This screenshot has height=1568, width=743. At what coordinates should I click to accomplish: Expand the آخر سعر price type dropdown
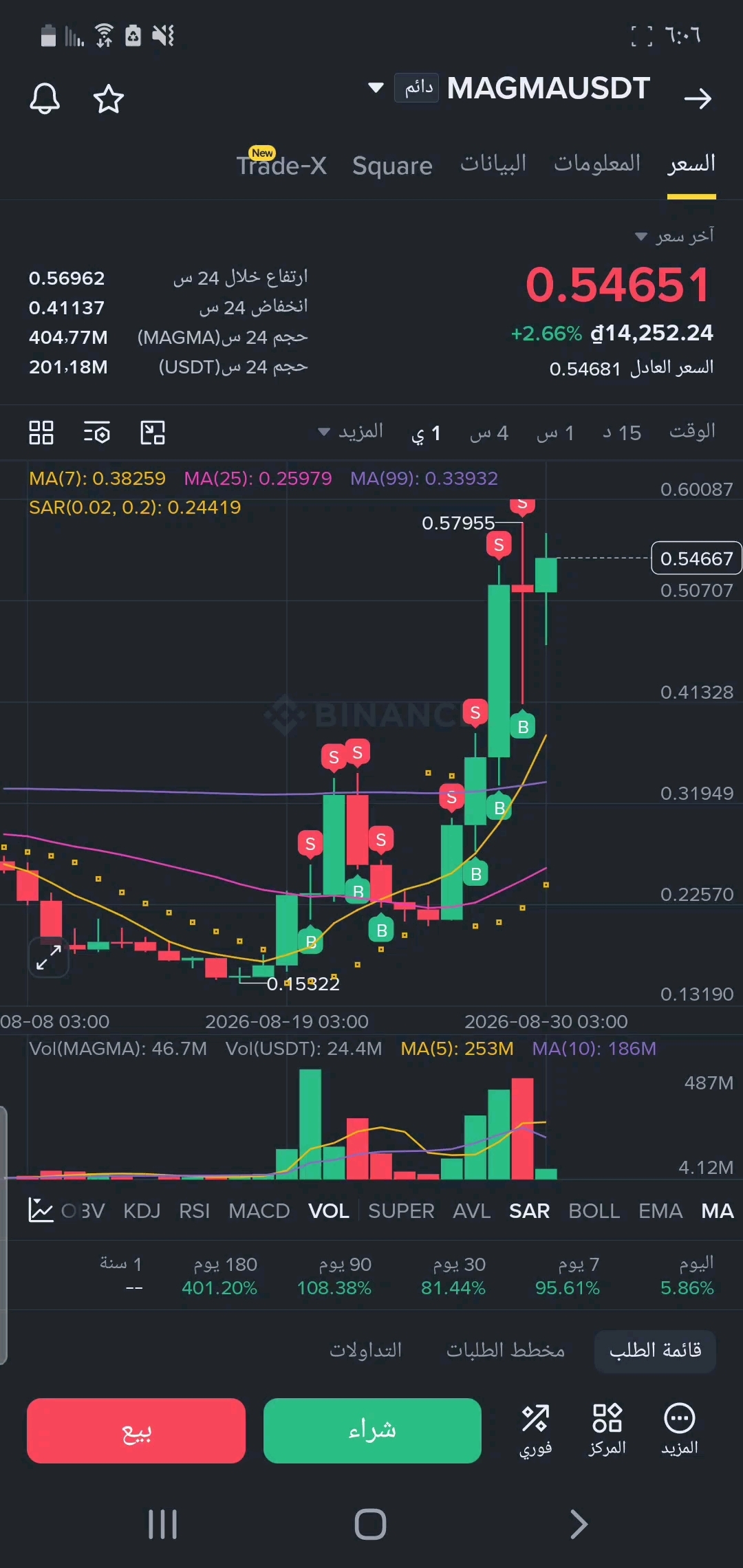[674, 236]
